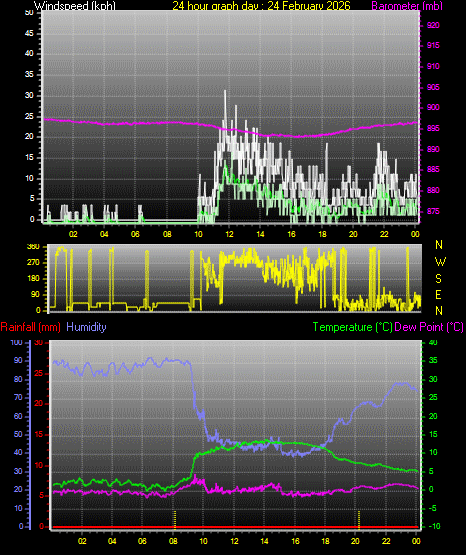Click the 15 windspeed axis value
This screenshot has height=555, width=466.
[29, 158]
